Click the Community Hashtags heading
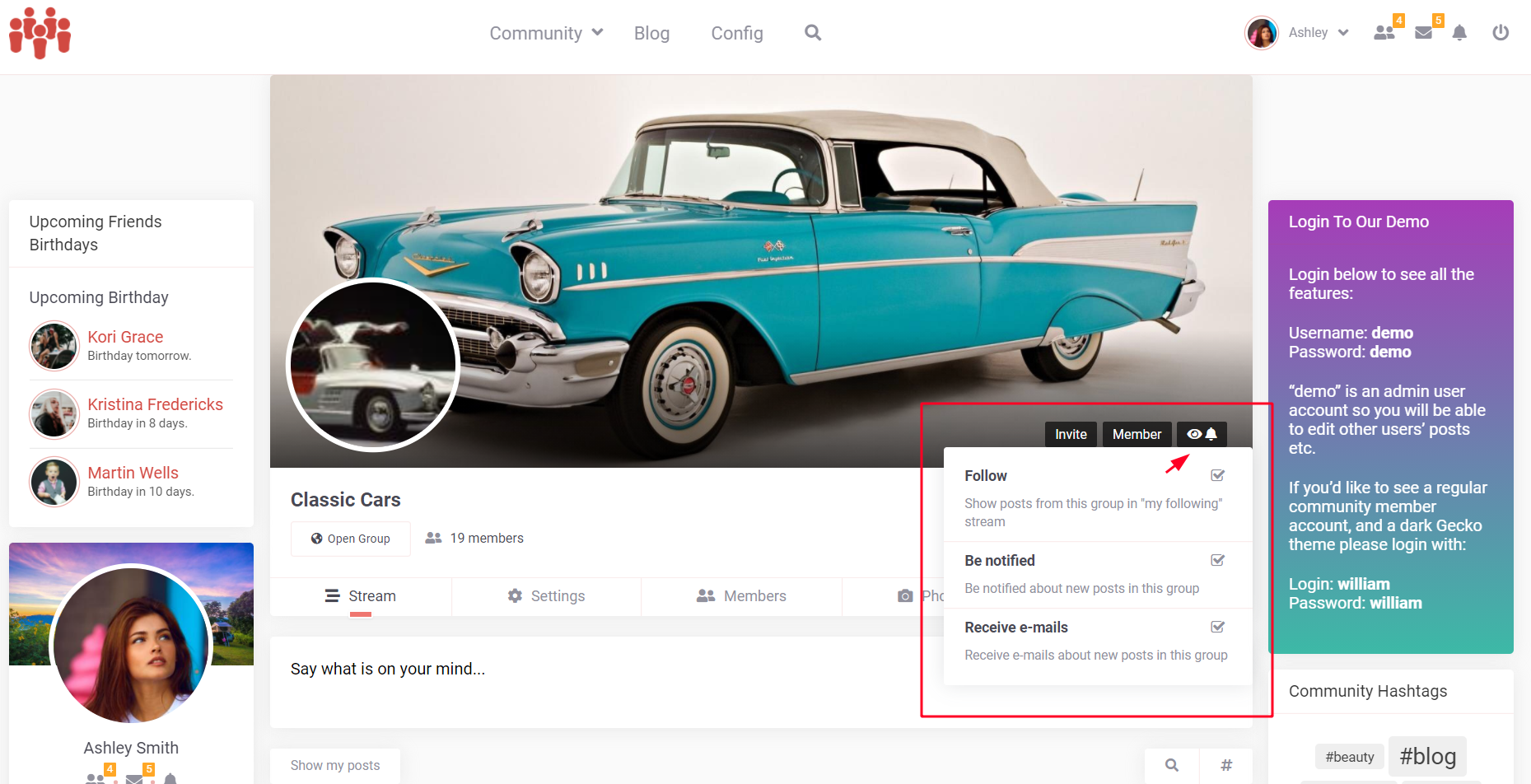Image resolution: width=1531 pixels, height=784 pixels. coord(1368,691)
